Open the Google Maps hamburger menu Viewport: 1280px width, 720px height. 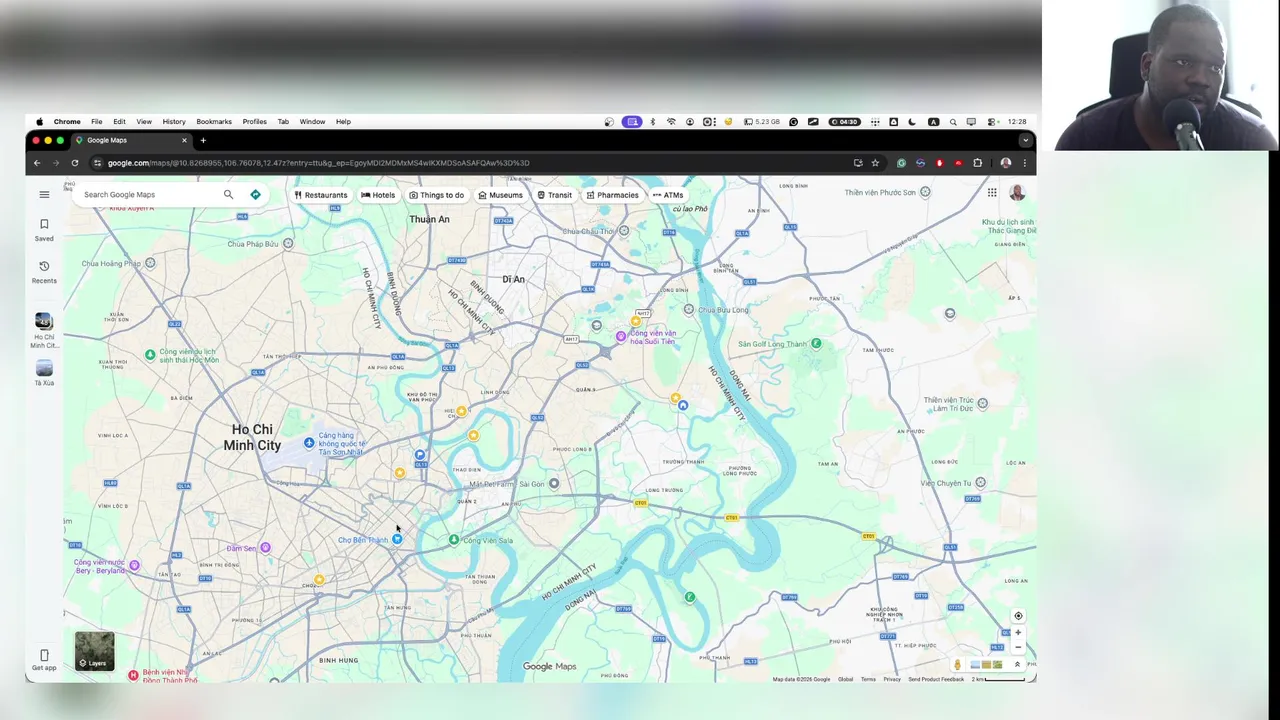pyautogui.click(x=44, y=195)
